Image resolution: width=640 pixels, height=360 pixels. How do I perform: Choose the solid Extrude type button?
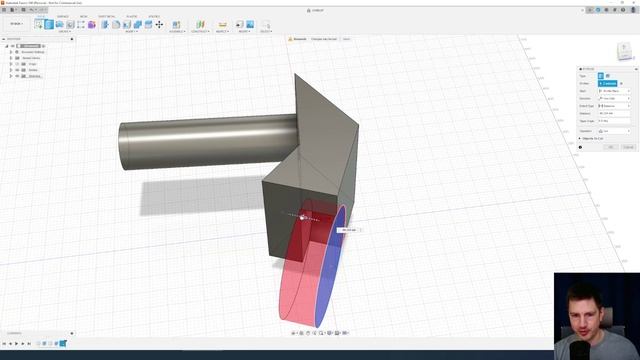(601, 76)
